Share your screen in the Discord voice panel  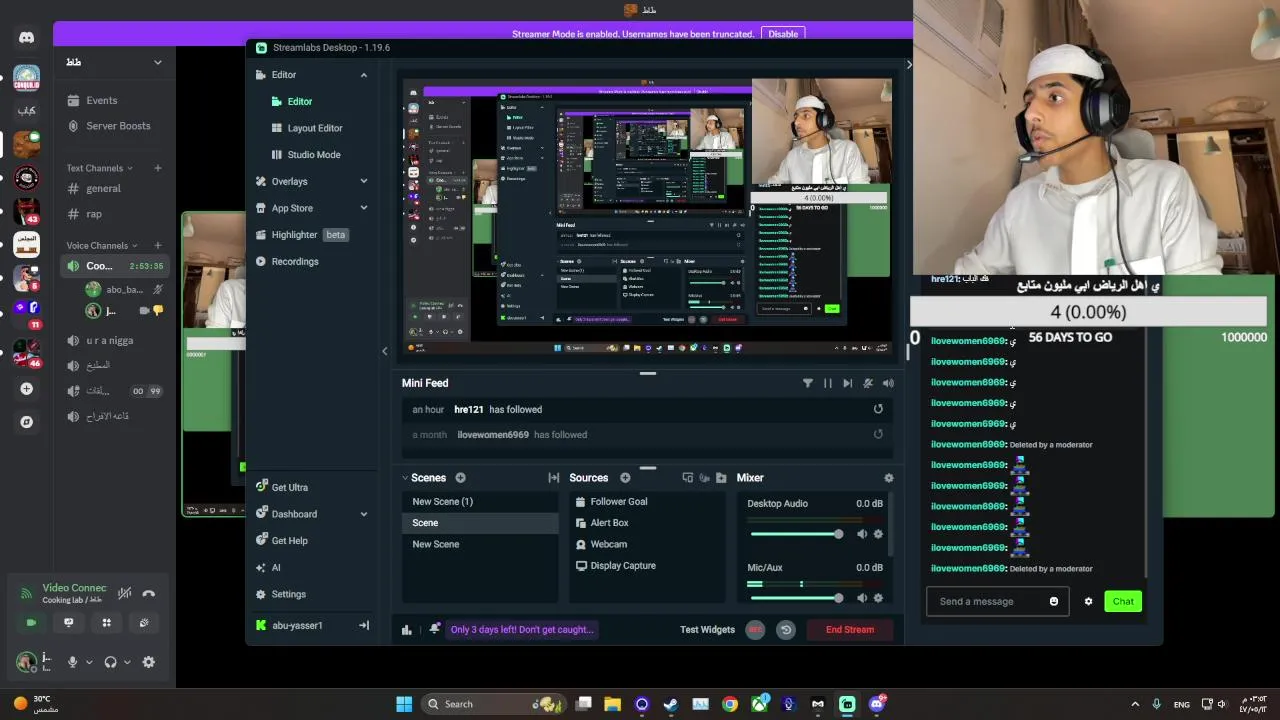(69, 622)
